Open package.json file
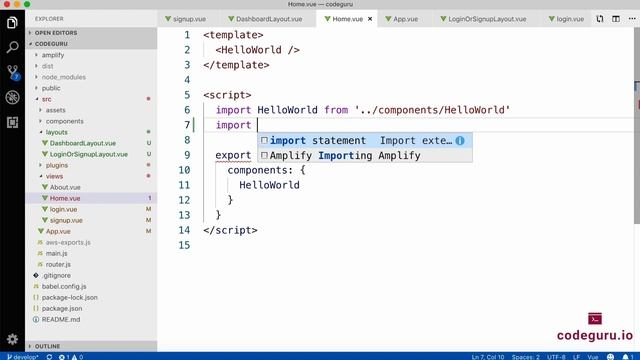This screenshot has height=360, width=640. (x=91, y=308)
